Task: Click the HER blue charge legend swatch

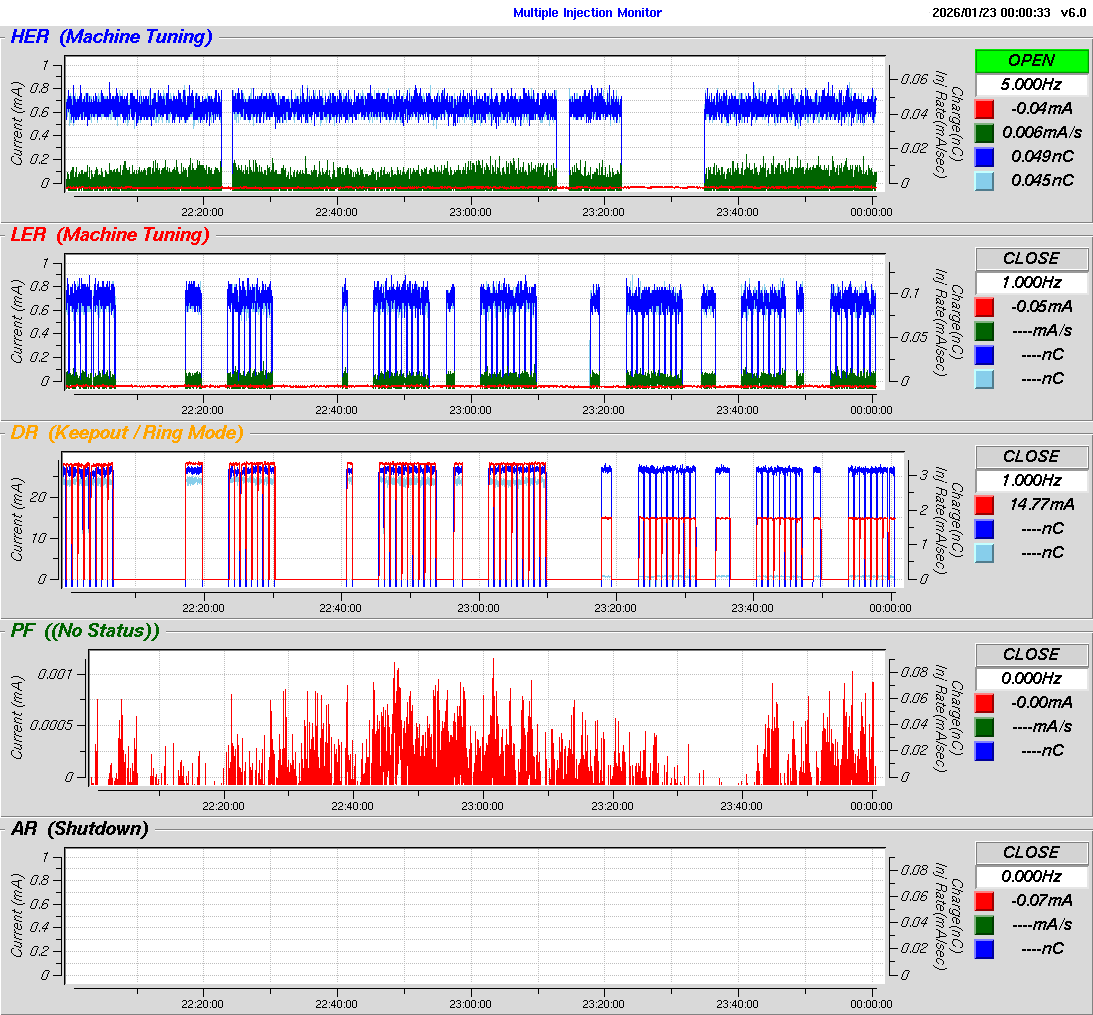Action: (985, 156)
